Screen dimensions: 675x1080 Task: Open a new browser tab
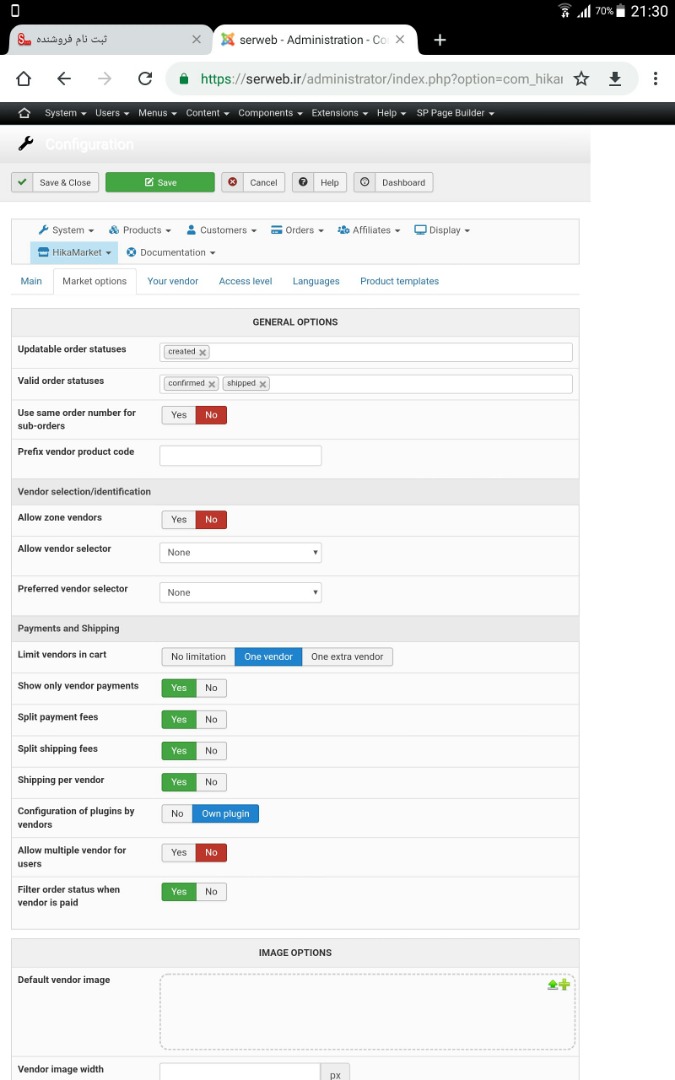click(x=440, y=40)
